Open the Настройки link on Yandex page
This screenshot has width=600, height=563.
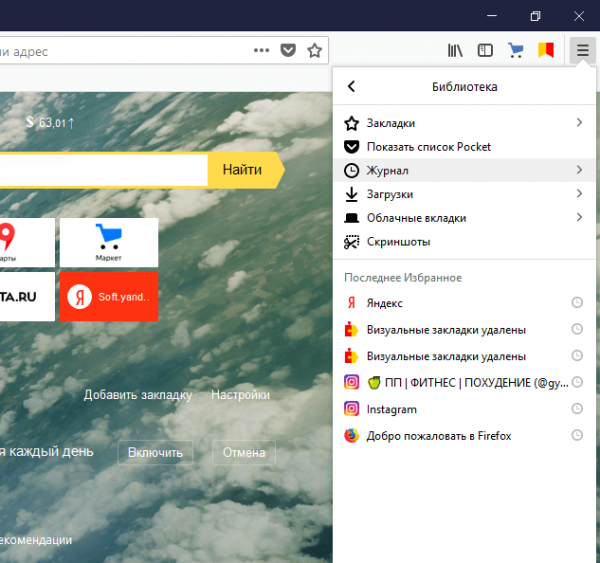[x=240, y=395]
